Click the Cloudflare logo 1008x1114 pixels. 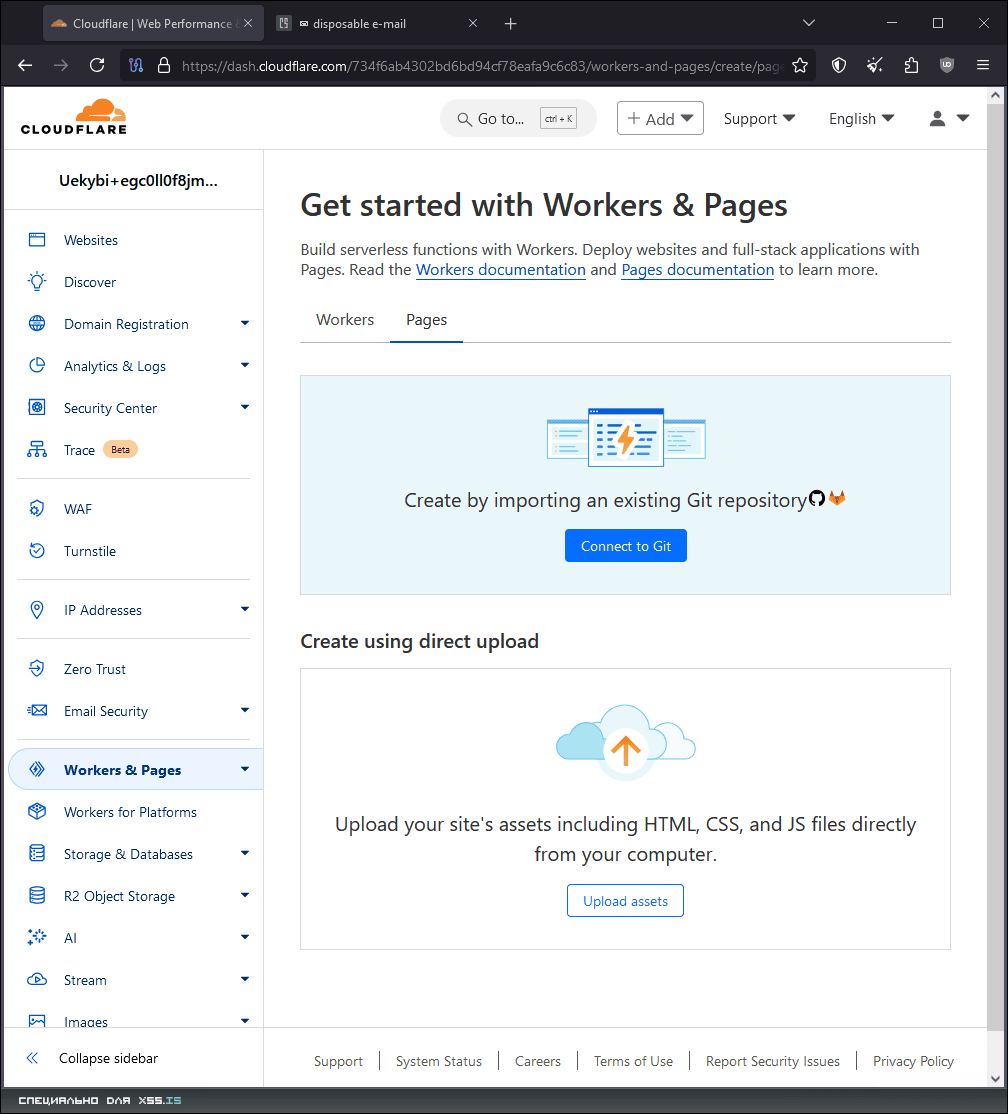coord(74,117)
